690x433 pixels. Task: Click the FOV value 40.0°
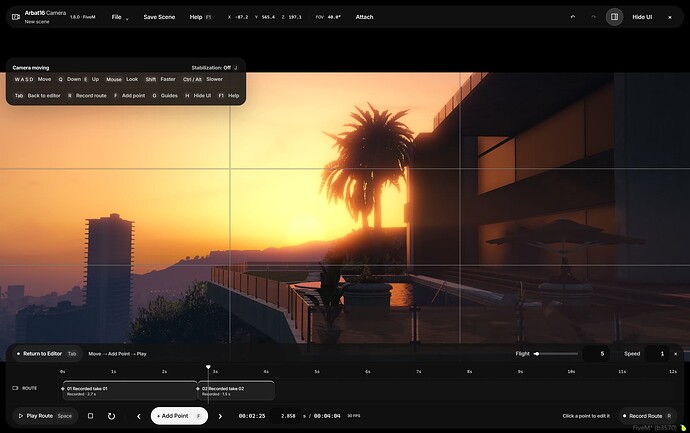click(x=334, y=17)
